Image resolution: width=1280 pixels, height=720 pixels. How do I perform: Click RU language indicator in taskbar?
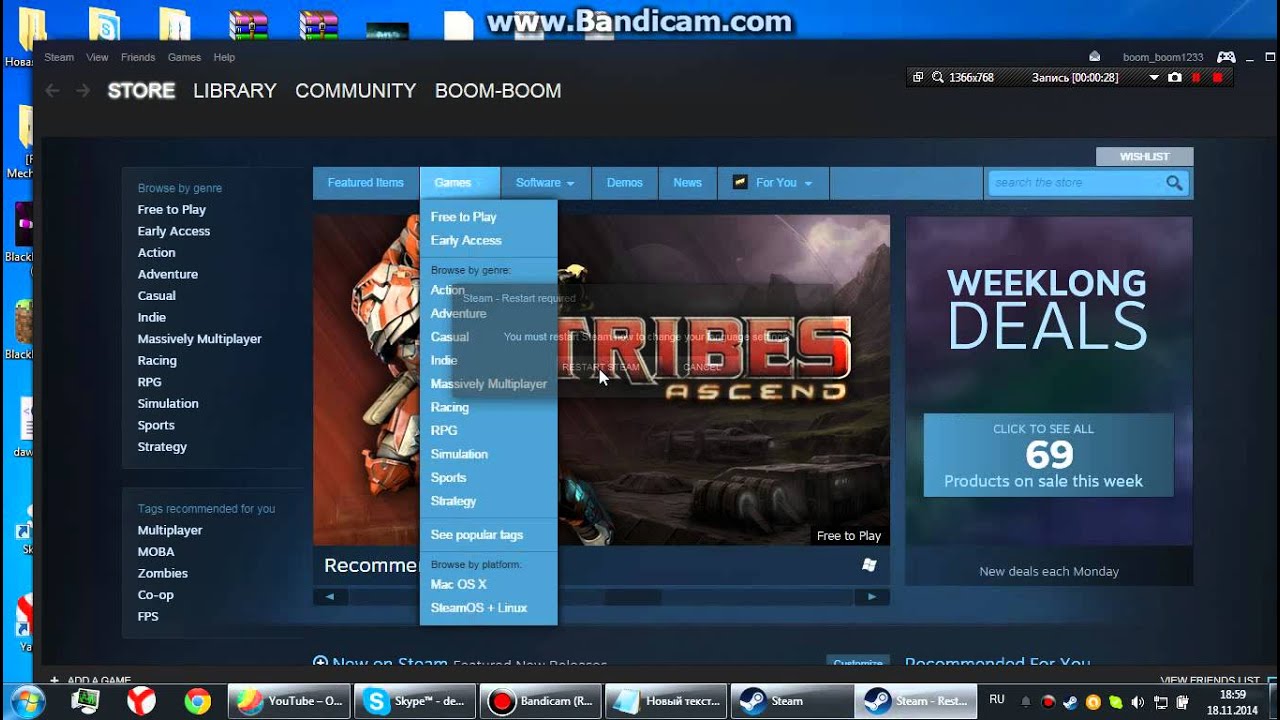[997, 699]
